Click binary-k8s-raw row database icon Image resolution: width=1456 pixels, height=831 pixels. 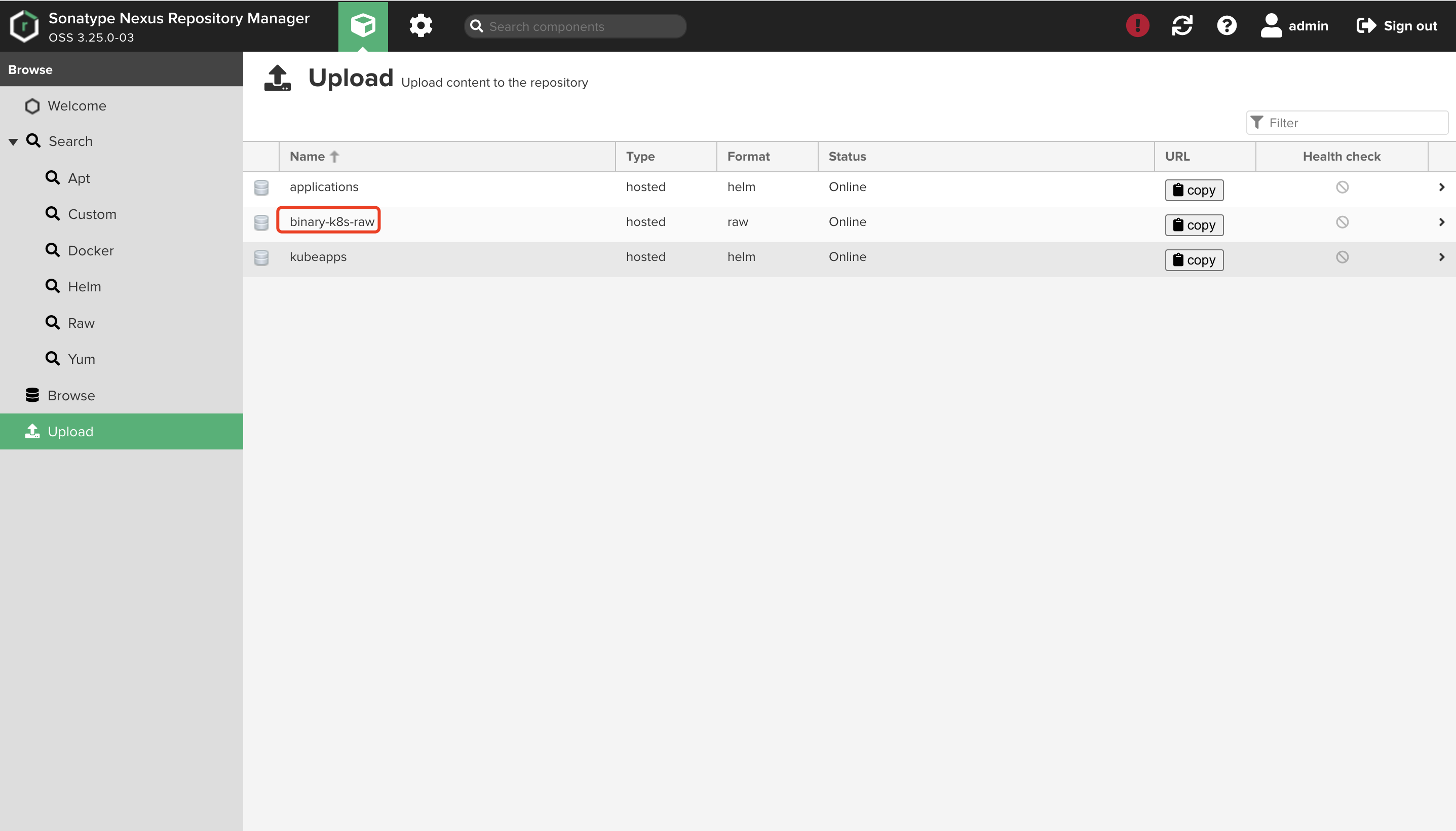click(261, 222)
